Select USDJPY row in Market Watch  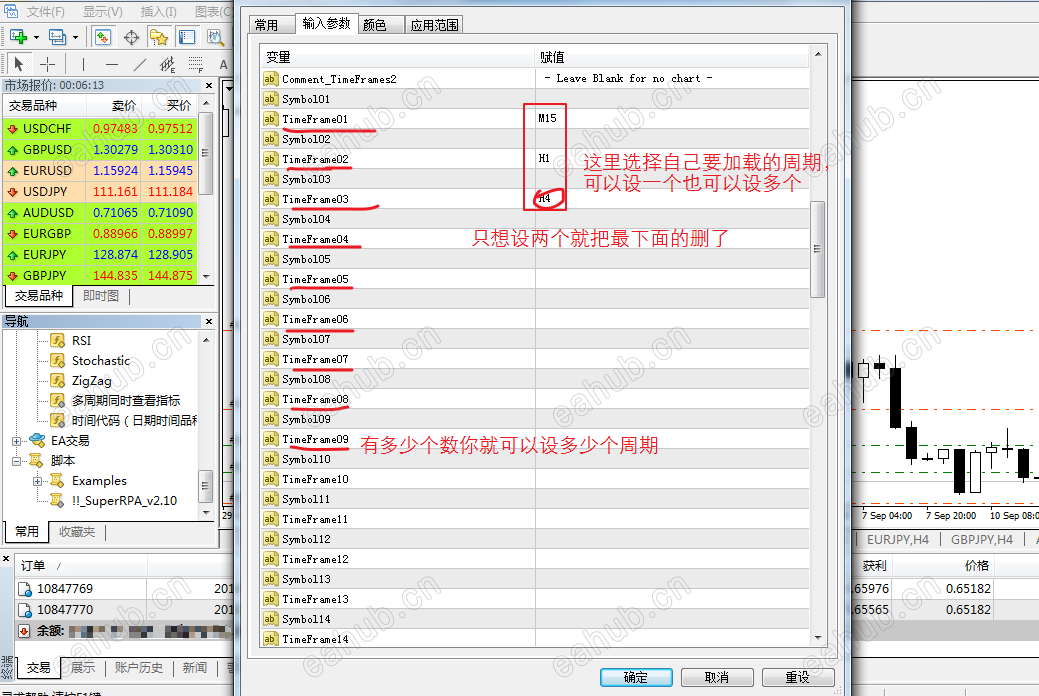[x=100, y=192]
